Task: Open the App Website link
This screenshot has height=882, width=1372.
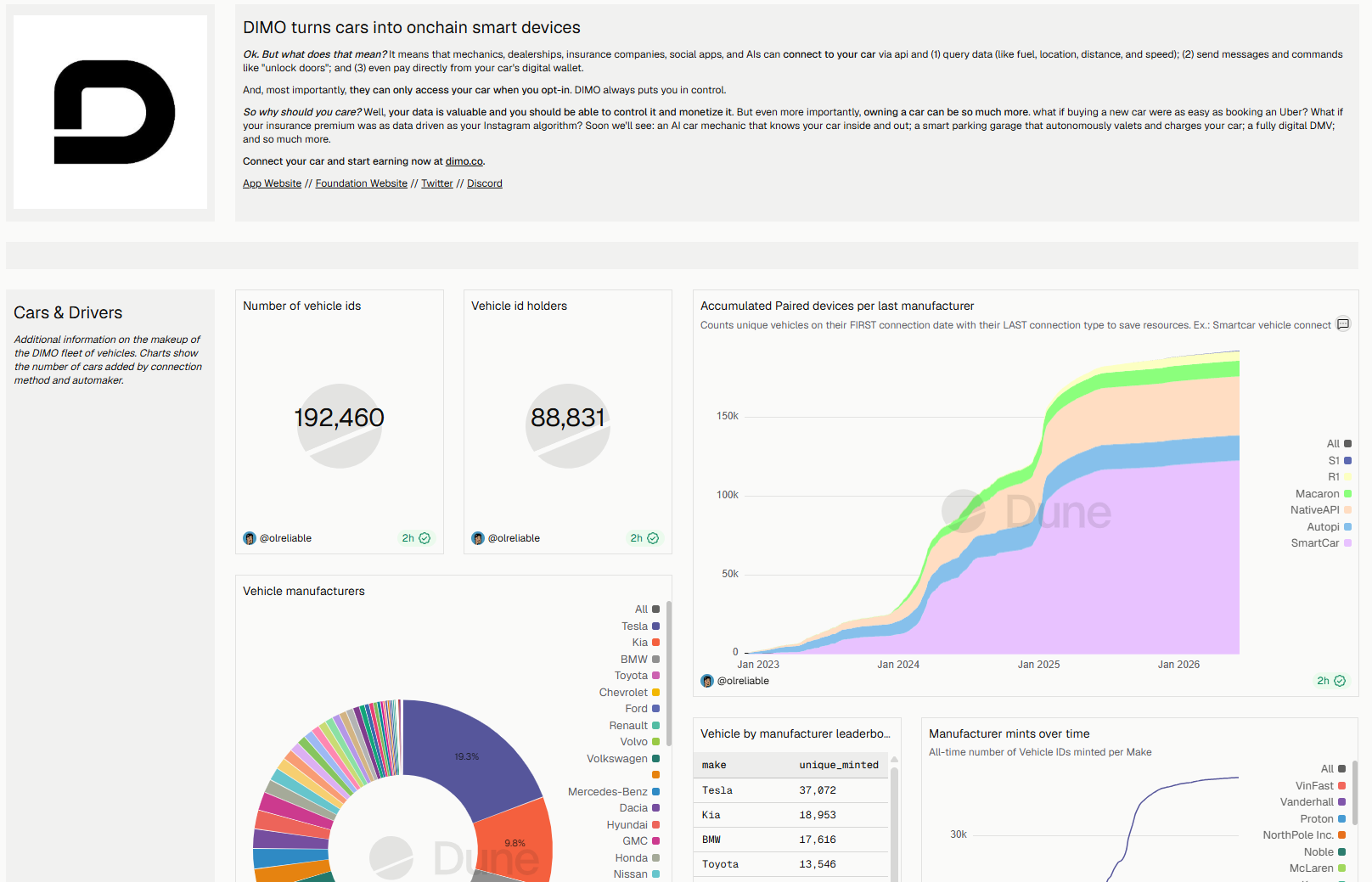Action: click(x=272, y=183)
